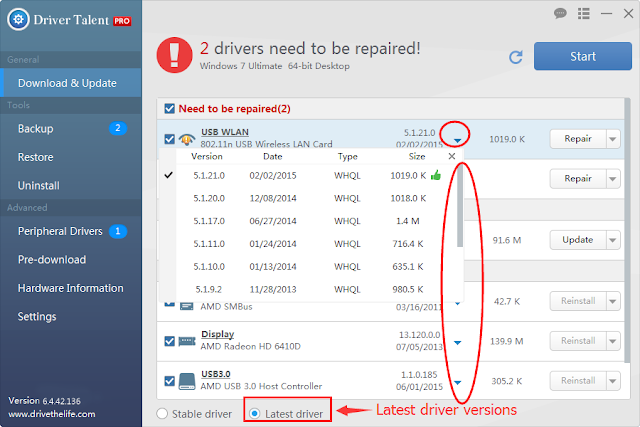Screen dimensions: 640x427
Task: Select version 5.1.11.0 dated 01/24/2014
Action: pos(310,244)
